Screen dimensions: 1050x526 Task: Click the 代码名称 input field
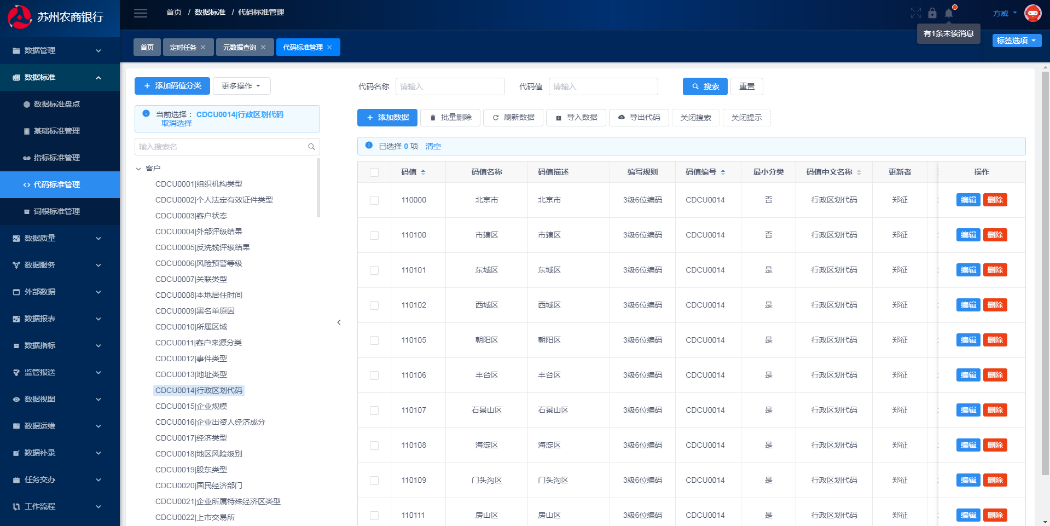point(449,86)
